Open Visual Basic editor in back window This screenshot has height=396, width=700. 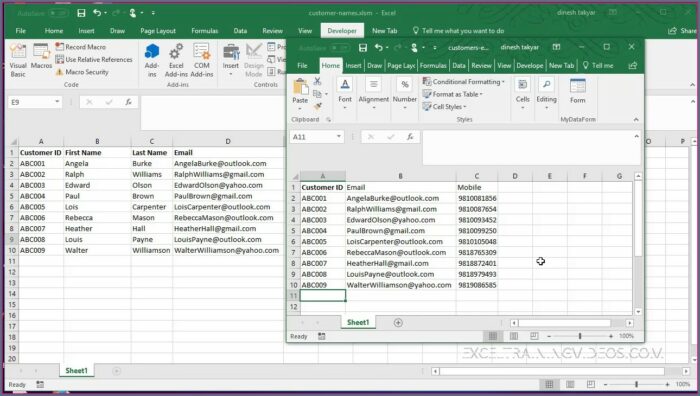[18, 60]
